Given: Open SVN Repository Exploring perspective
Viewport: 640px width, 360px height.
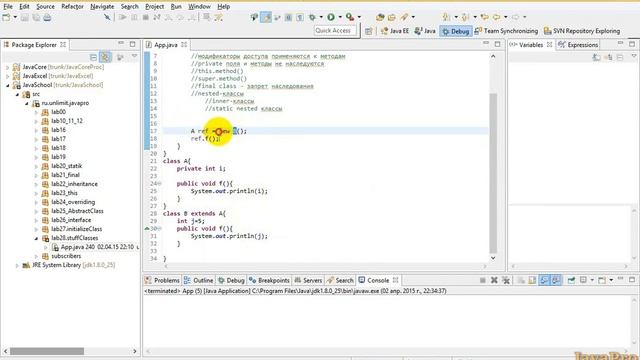Looking at the screenshot, I should (582, 31).
